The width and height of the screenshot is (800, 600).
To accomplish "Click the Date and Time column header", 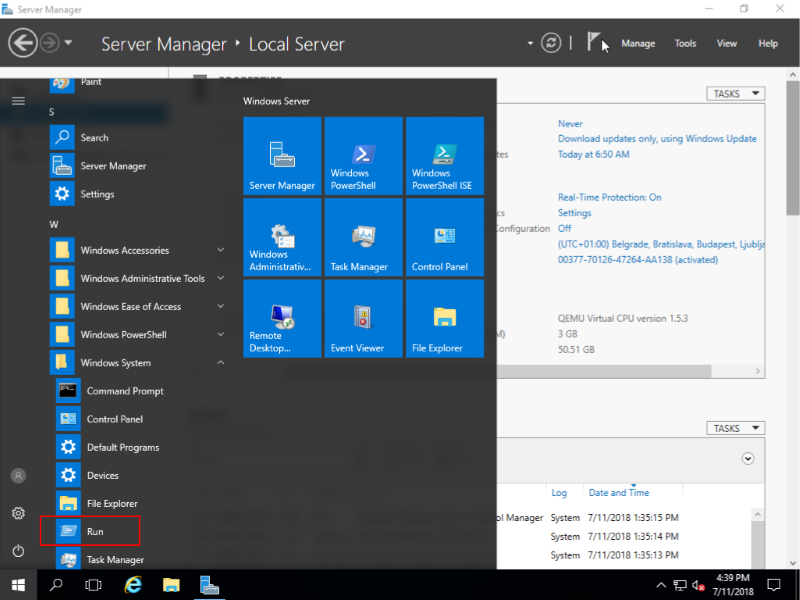I will click(x=619, y=493).
